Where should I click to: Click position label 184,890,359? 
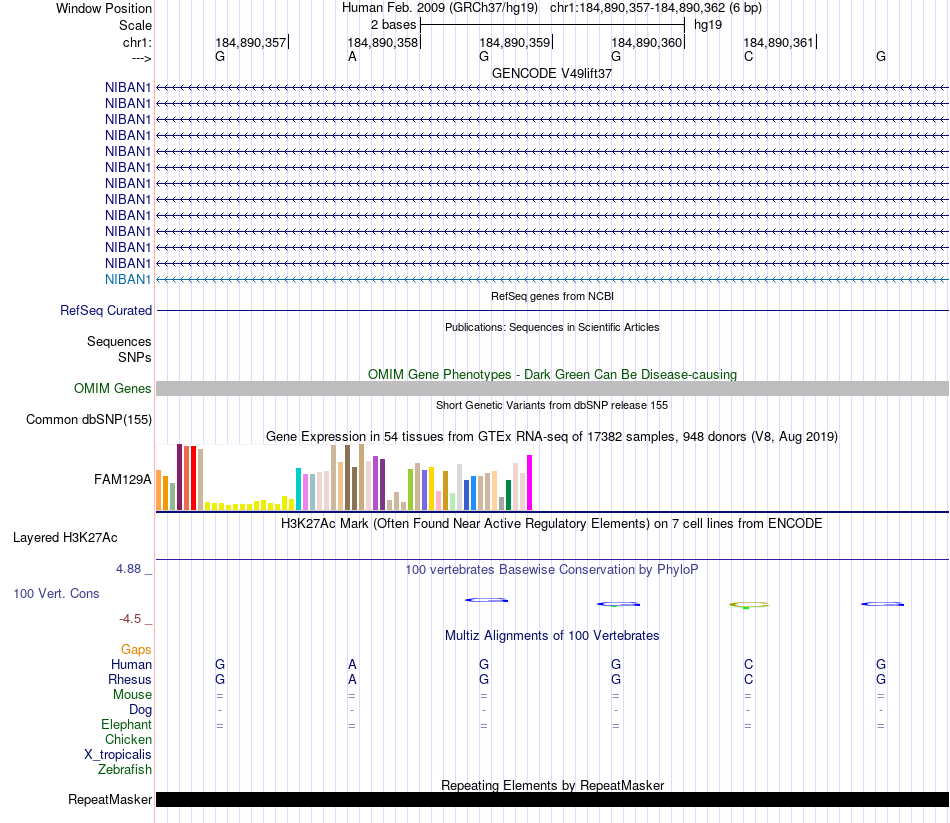point(515,42)
